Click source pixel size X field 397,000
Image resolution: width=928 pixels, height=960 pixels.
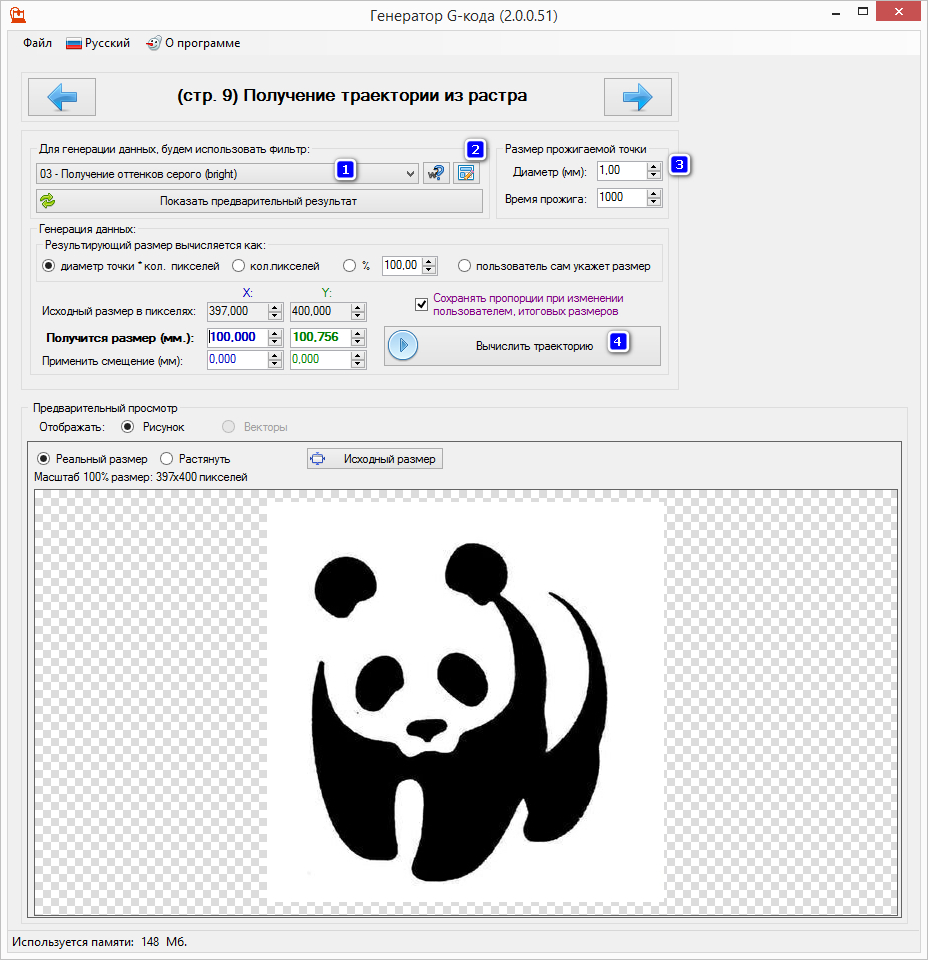238,312
